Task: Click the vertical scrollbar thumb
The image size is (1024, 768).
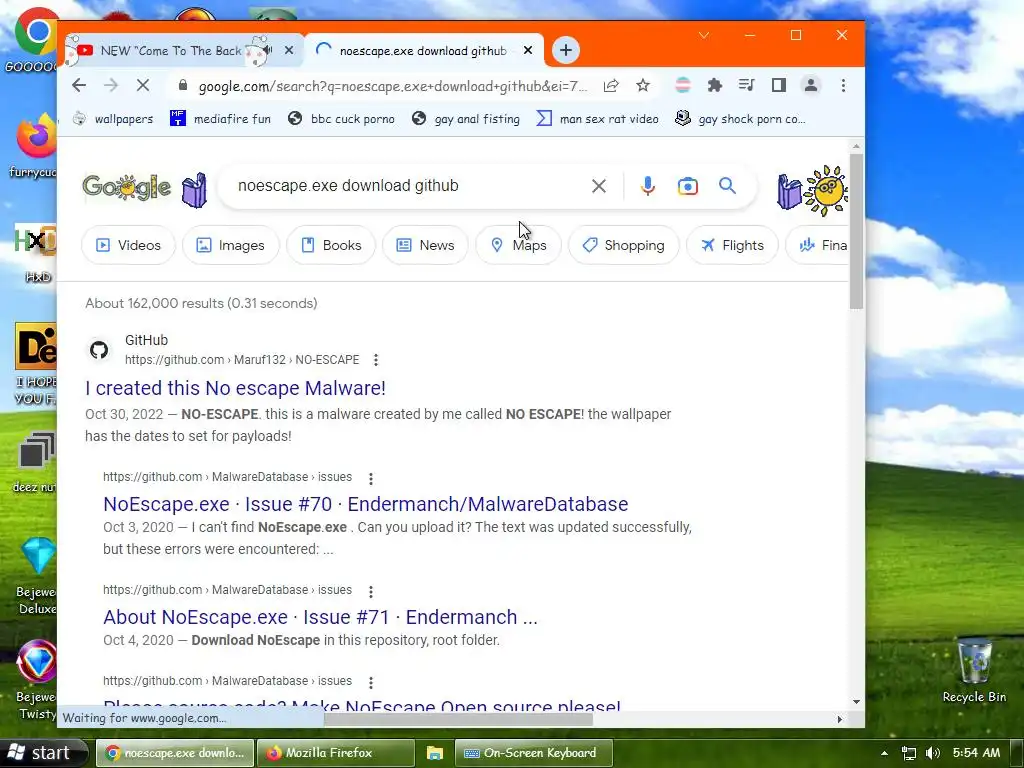Action: coord(856,231)
